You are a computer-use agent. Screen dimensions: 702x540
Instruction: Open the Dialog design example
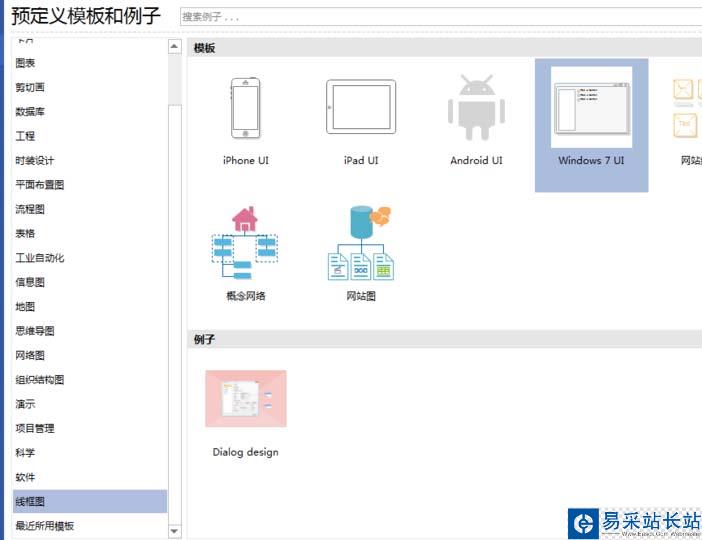(x=246, y=414)
